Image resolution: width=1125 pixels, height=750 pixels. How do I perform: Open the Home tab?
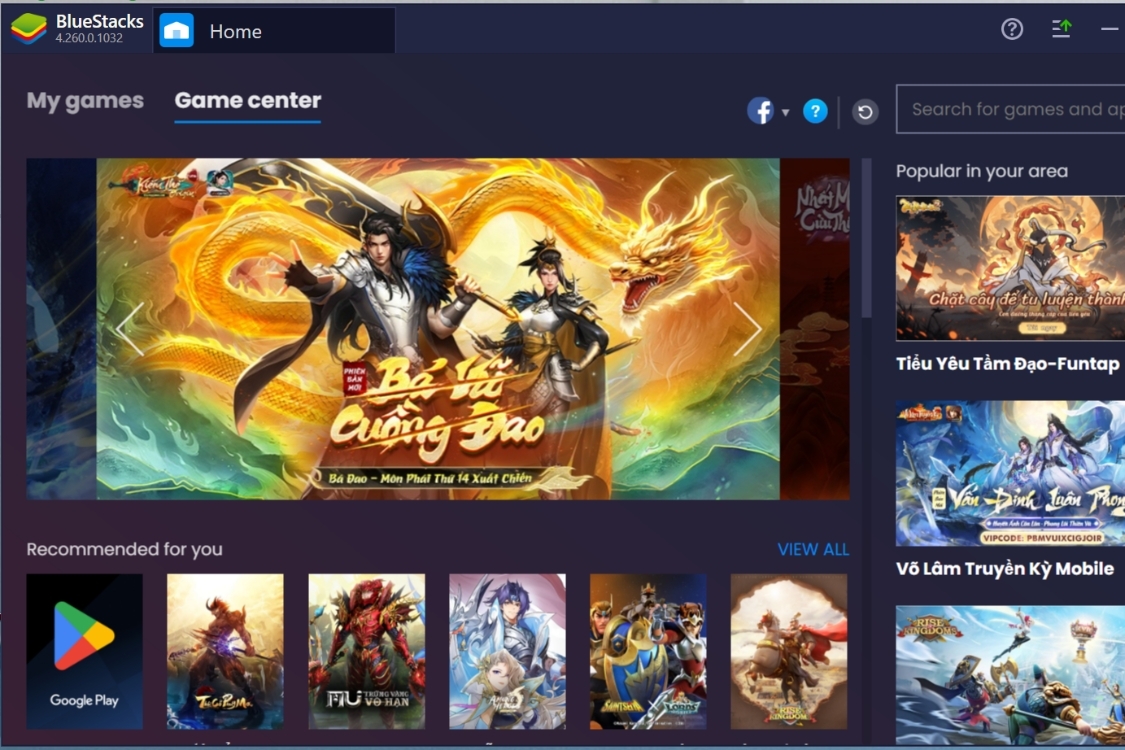pos(273,31)
